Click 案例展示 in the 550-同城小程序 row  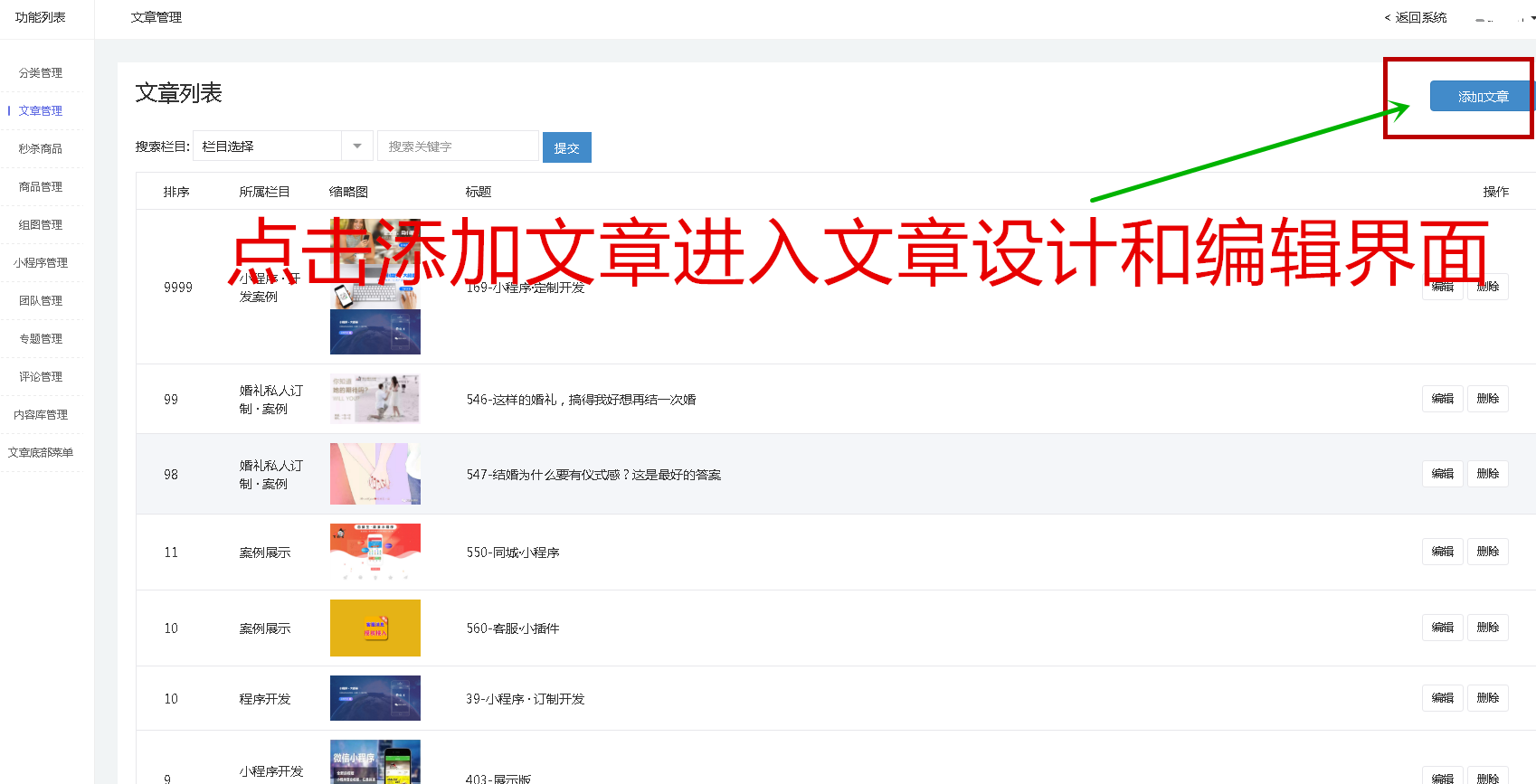click(265, 553)
